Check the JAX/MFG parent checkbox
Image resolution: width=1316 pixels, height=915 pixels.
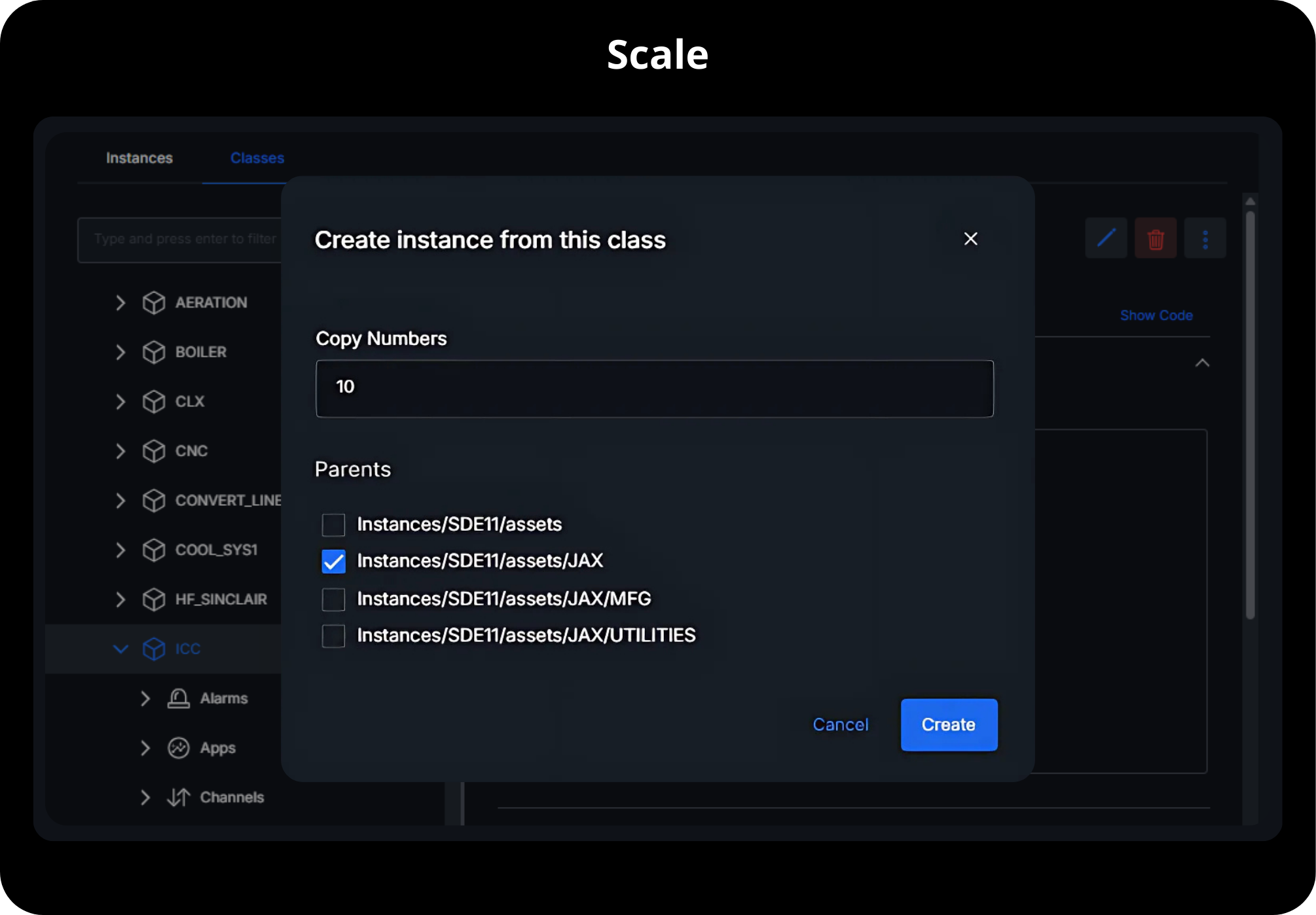pyautogui.click(x=333, y=599)
